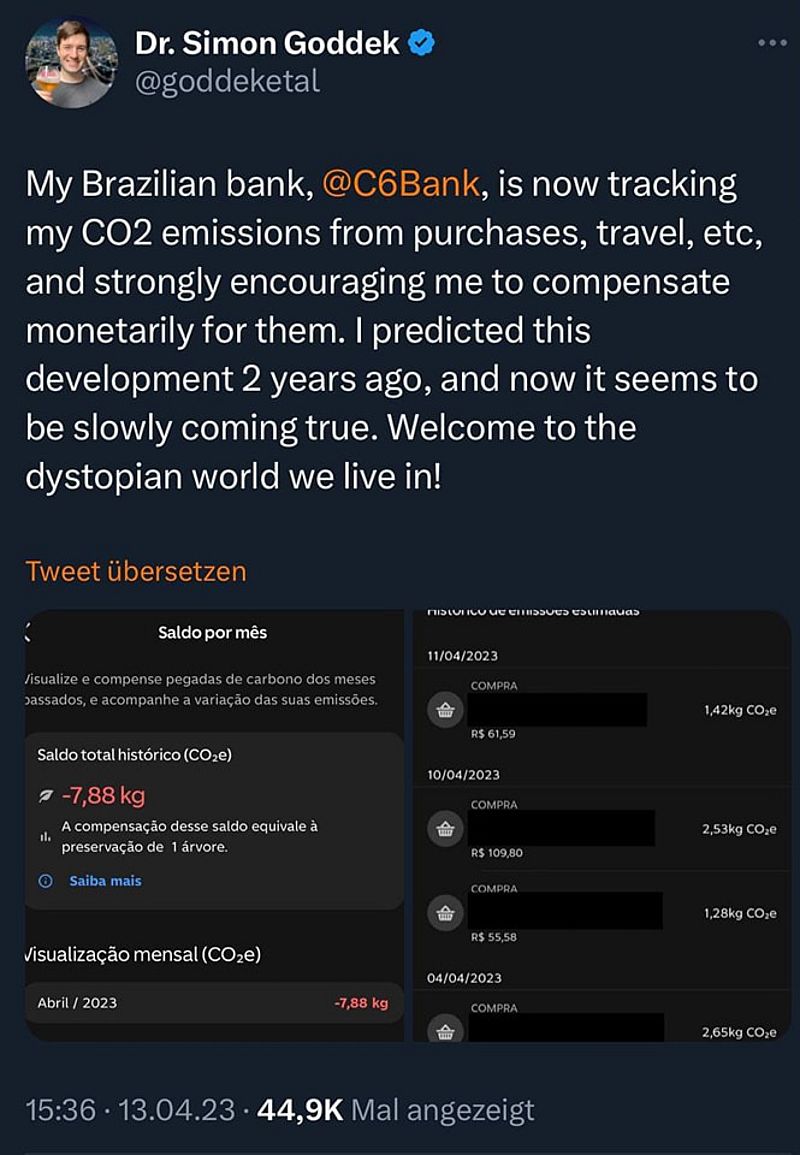Click the basket icon for R$ 109,80 purchase

445,828
